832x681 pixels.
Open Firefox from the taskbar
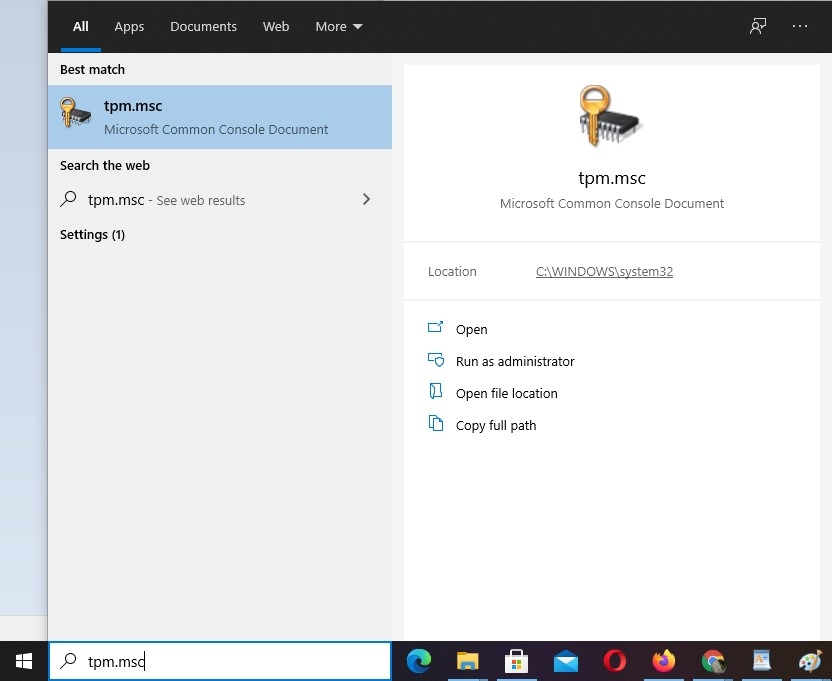coord(663,661)
